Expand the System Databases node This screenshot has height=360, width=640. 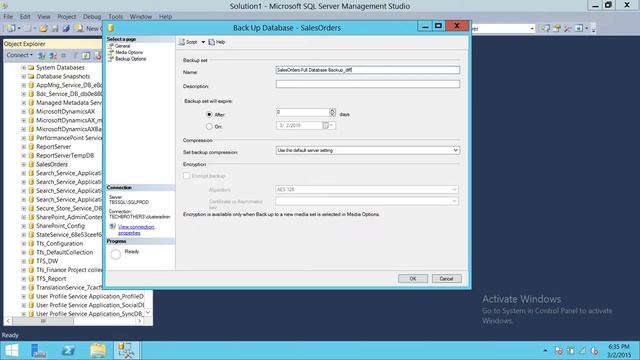[24, 68]
